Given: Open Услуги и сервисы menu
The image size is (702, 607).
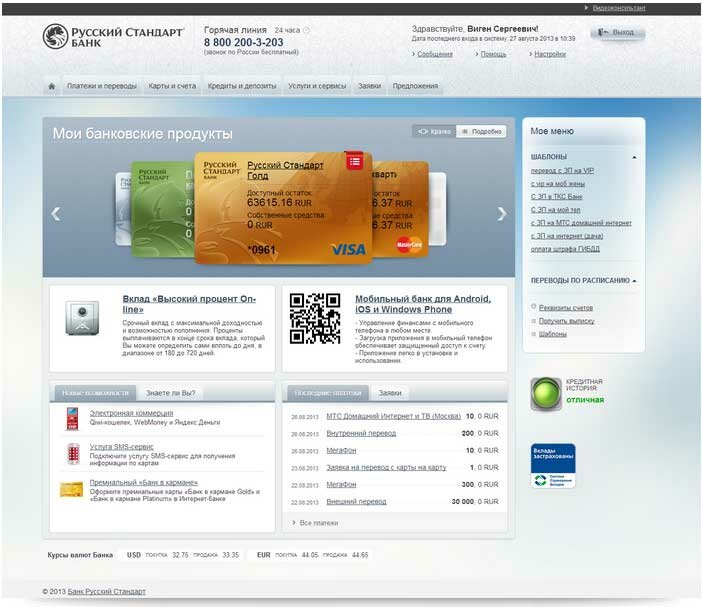Looking at the screenshot, I should pyautogui.click(x=317, y=86).
